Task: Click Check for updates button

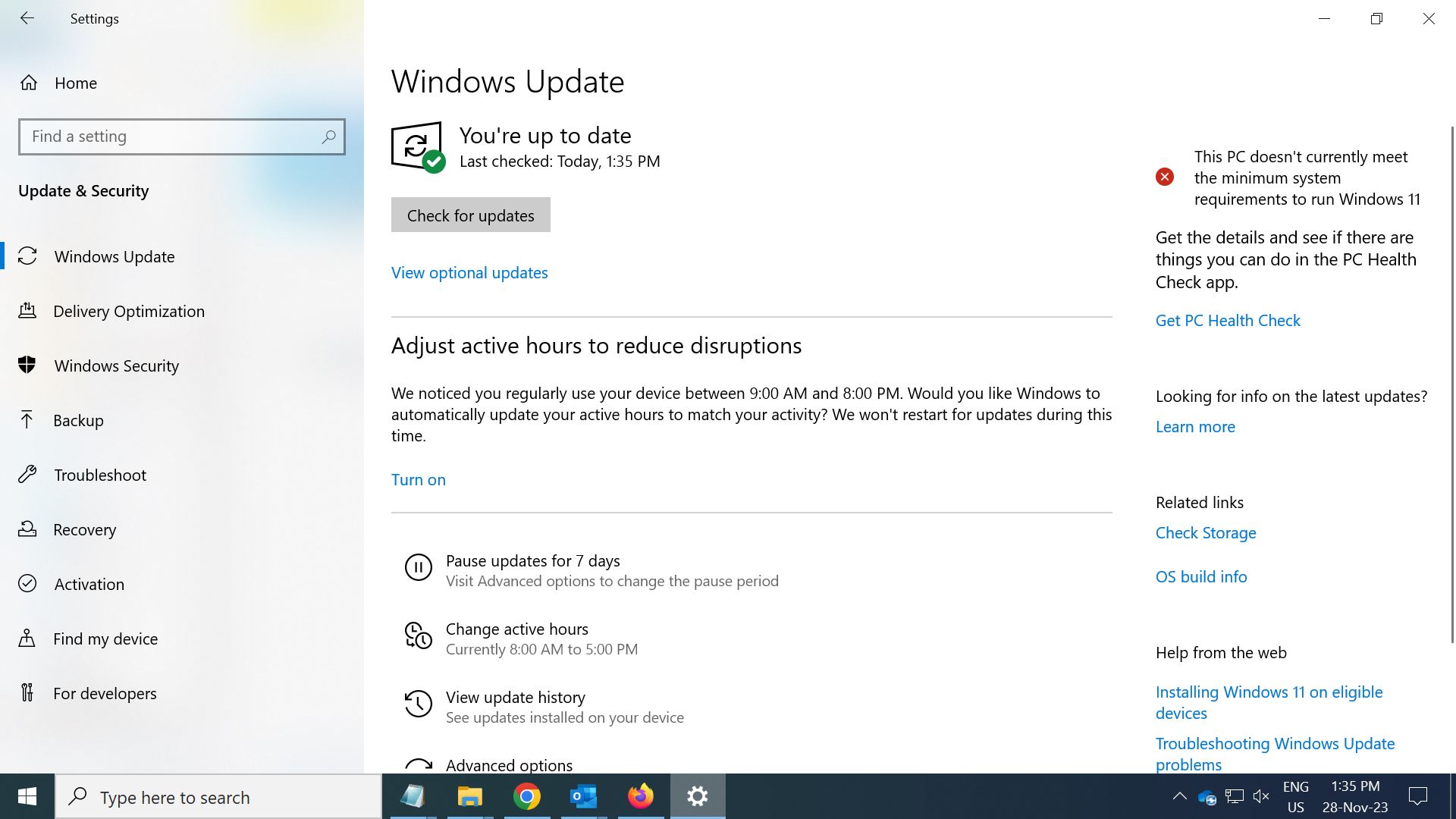Action: pos(470,214)
